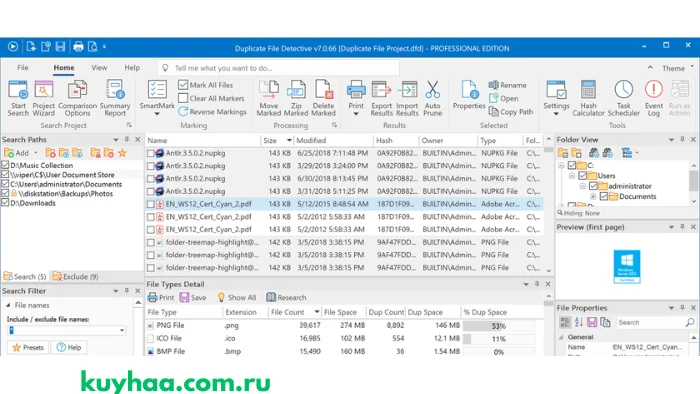
Task: Open the Summary Report
Action: tap(115, 98)
